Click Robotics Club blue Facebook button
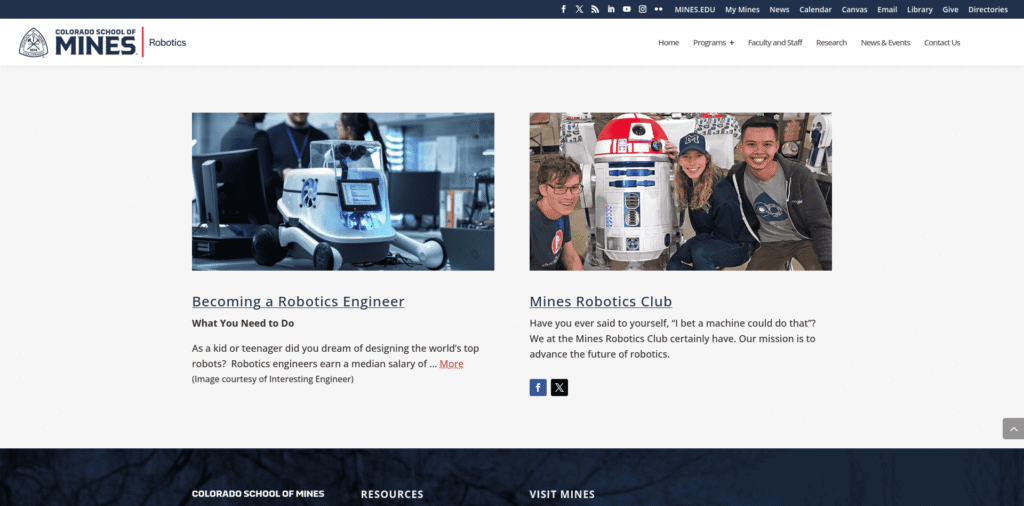 point(538,388)
